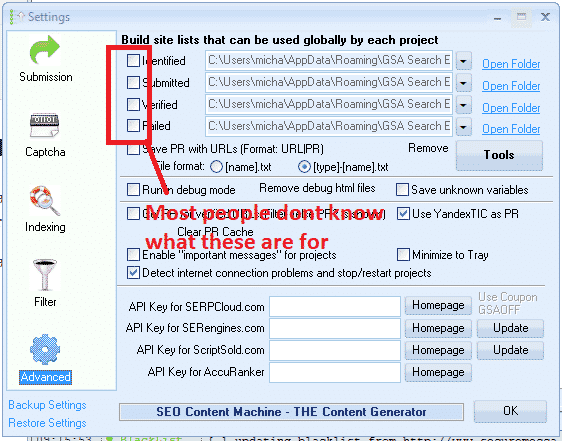Expand the Failed folder path dropdown
Image resolution: width=562 pixels, height=441 pixels.
pos(463,127)
